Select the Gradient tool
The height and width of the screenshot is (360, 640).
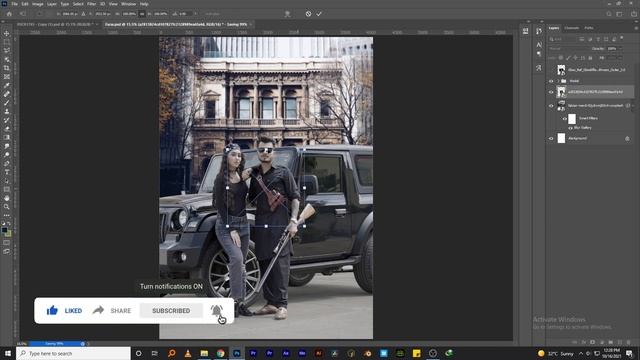(x=7, y=138)
